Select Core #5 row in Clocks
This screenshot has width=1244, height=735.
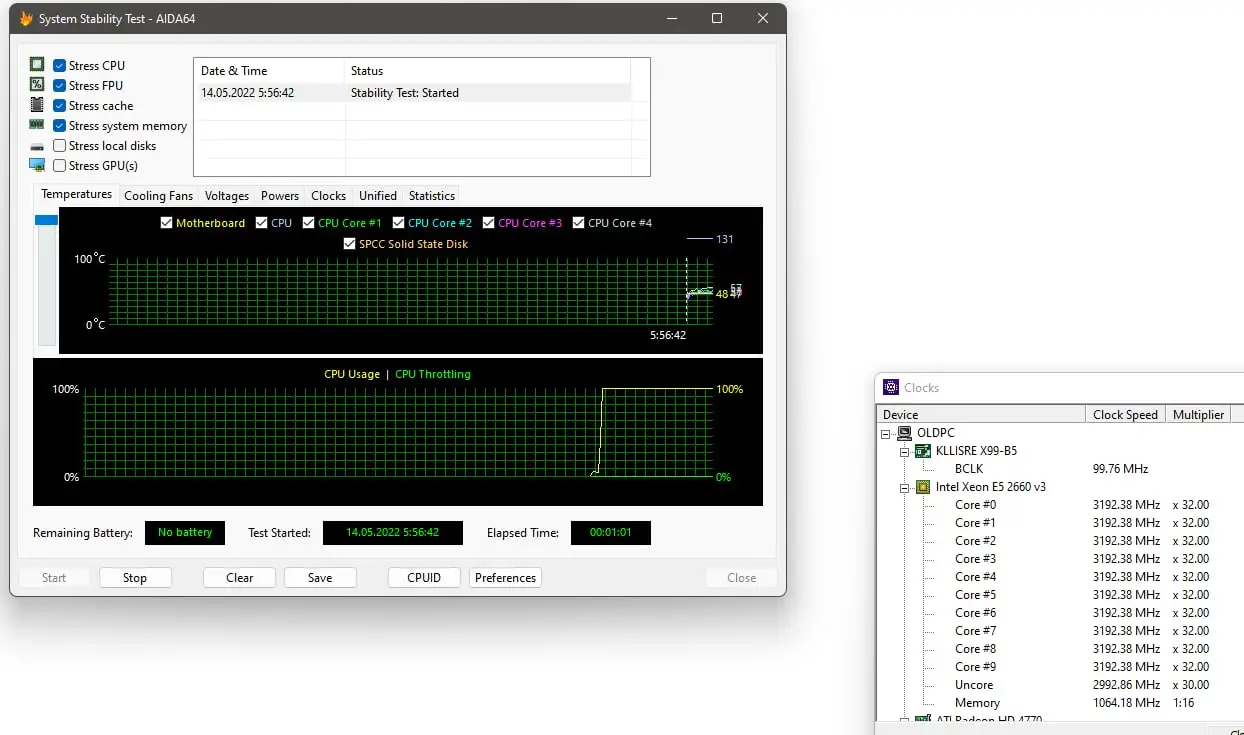(1060, 595)
